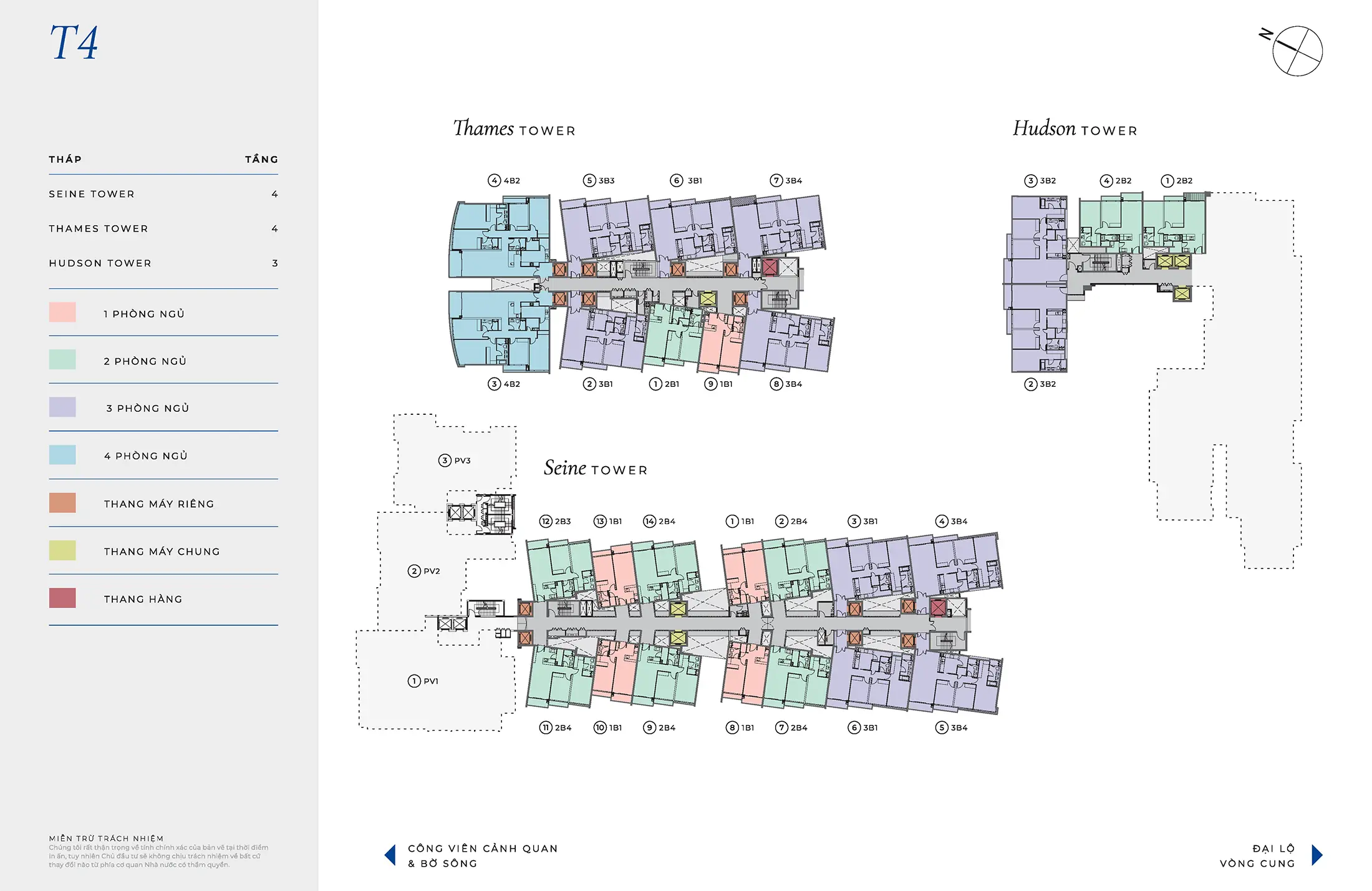Viewport: 1372px width, 891px height.
Task: Select unit marker 4 4B2 in Thames Tower
Action: tap(504, 180)
